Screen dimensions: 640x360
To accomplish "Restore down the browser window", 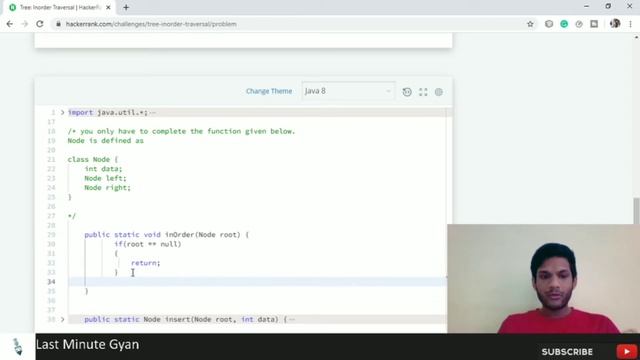I will [608, 7].
